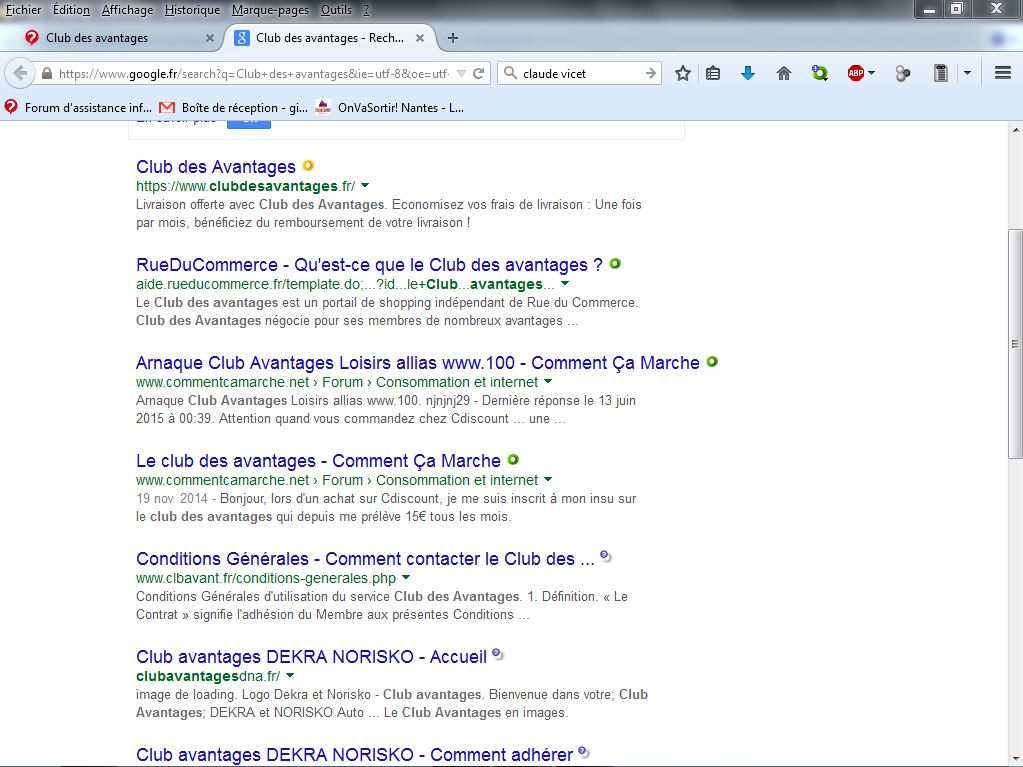Expand the options arrow next to clbavant.fr URL
This screenshot has height=767, width=1023.
point(406,578)
